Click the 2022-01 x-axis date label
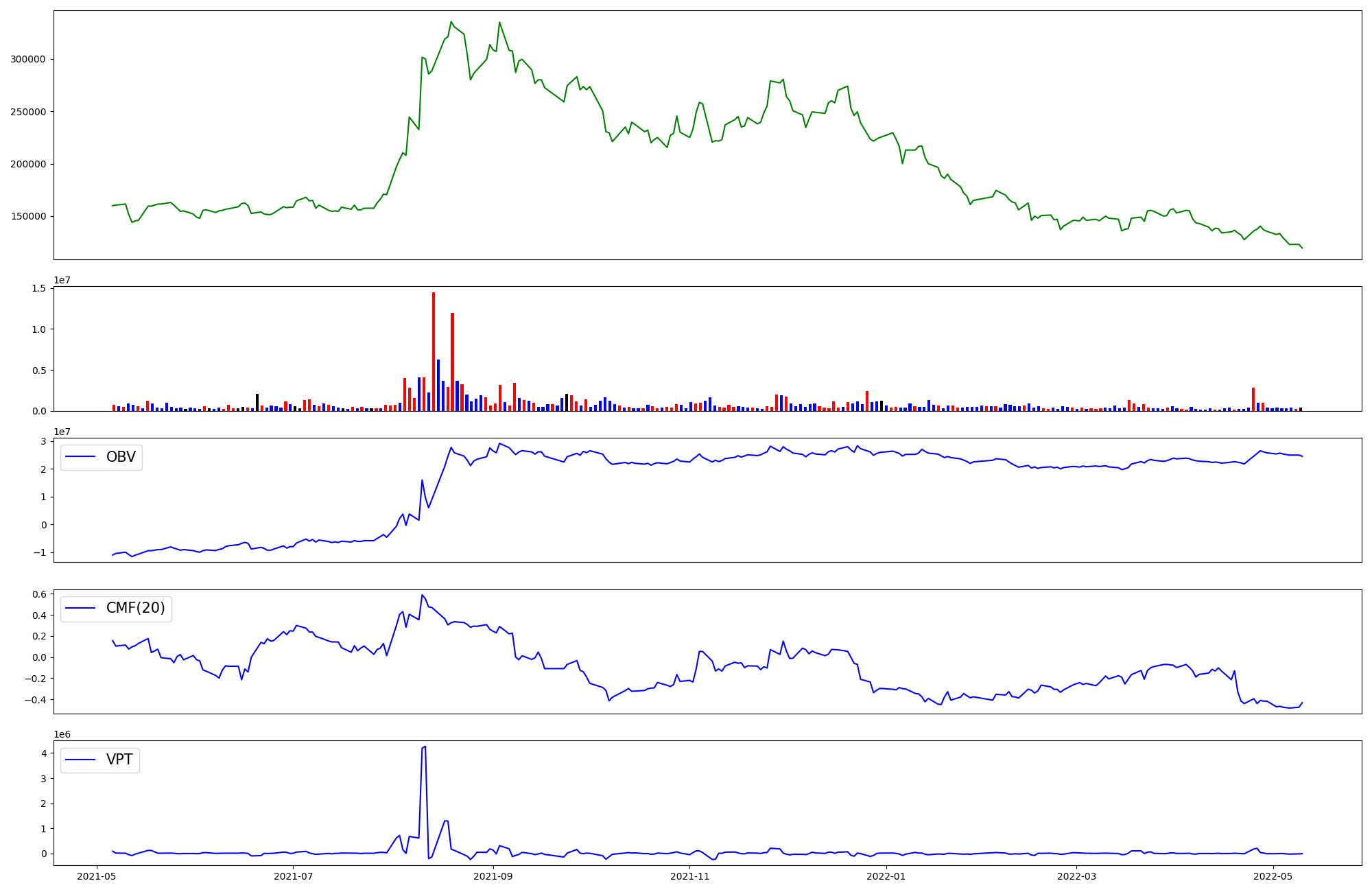This screenshot has height=892, width=1372. point(886,876)
